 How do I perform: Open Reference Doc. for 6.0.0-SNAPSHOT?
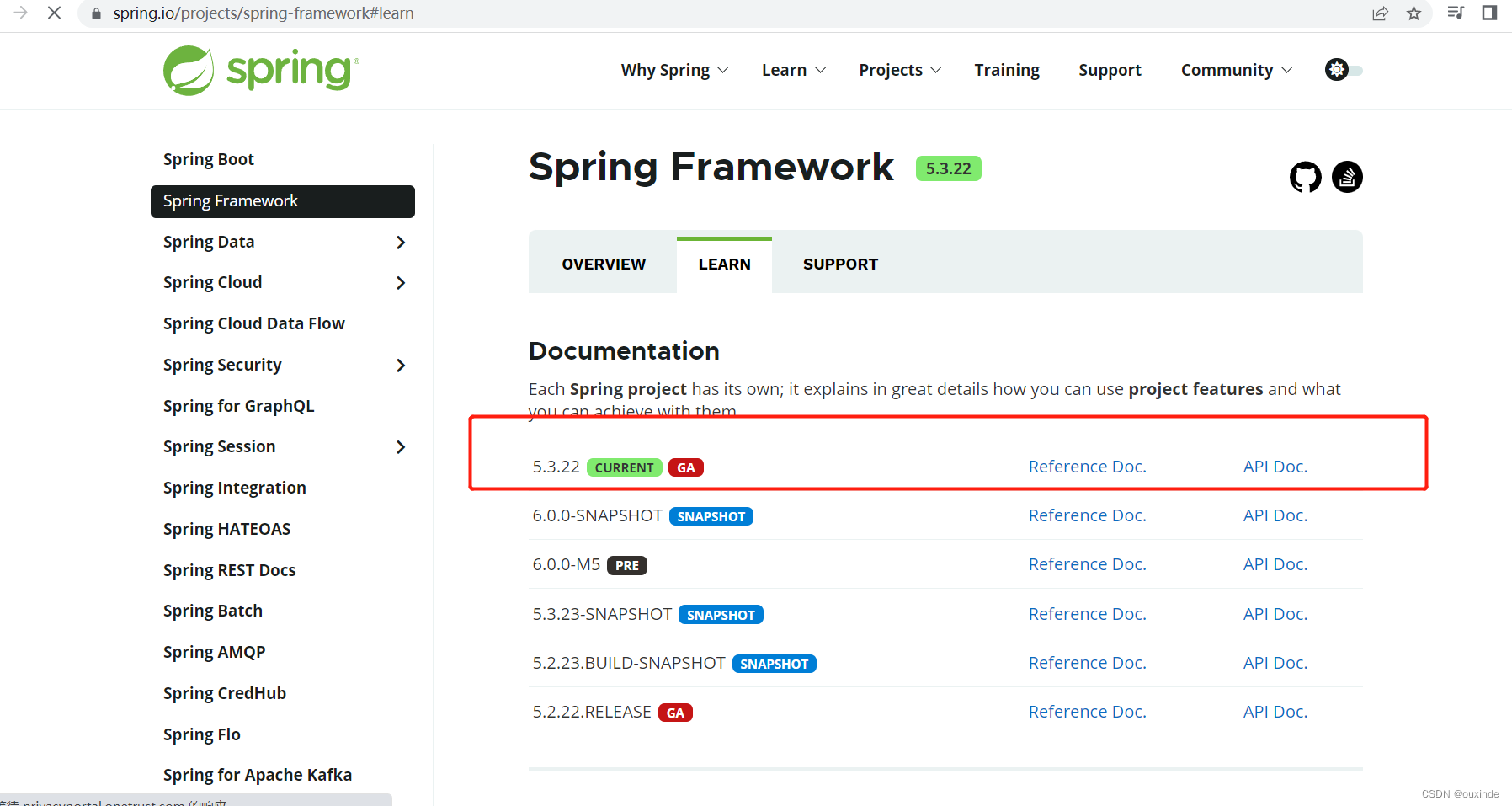click(x=1088, y=515)
